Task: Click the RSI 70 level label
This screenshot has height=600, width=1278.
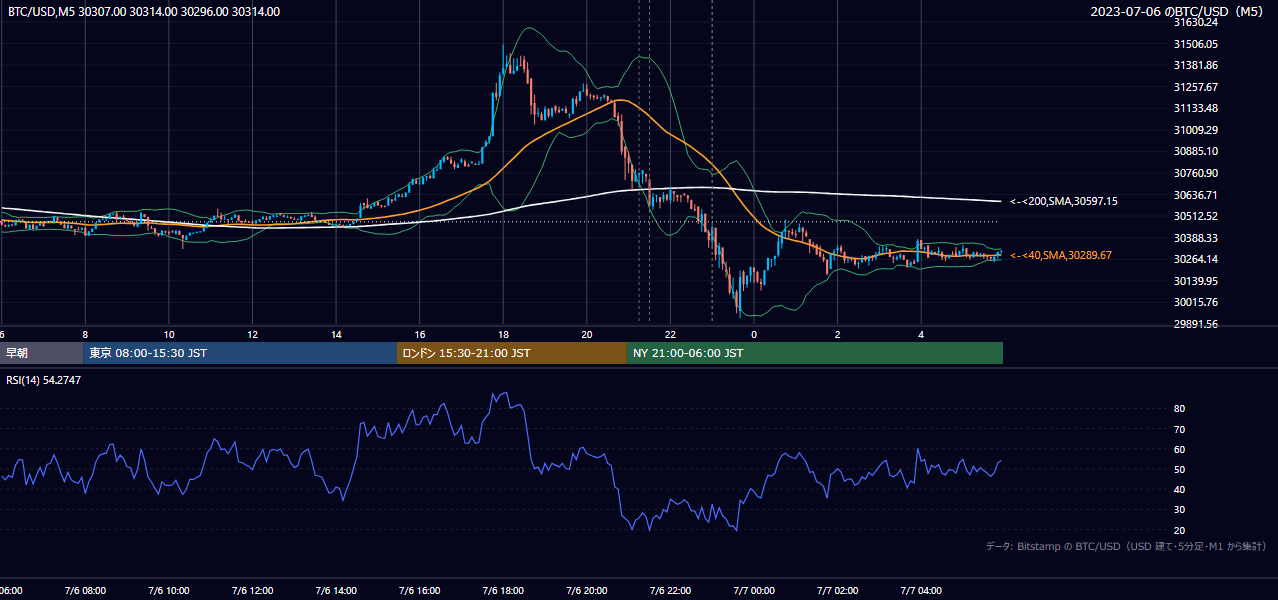Action: pyautogui.click(x=1179, y=429)
